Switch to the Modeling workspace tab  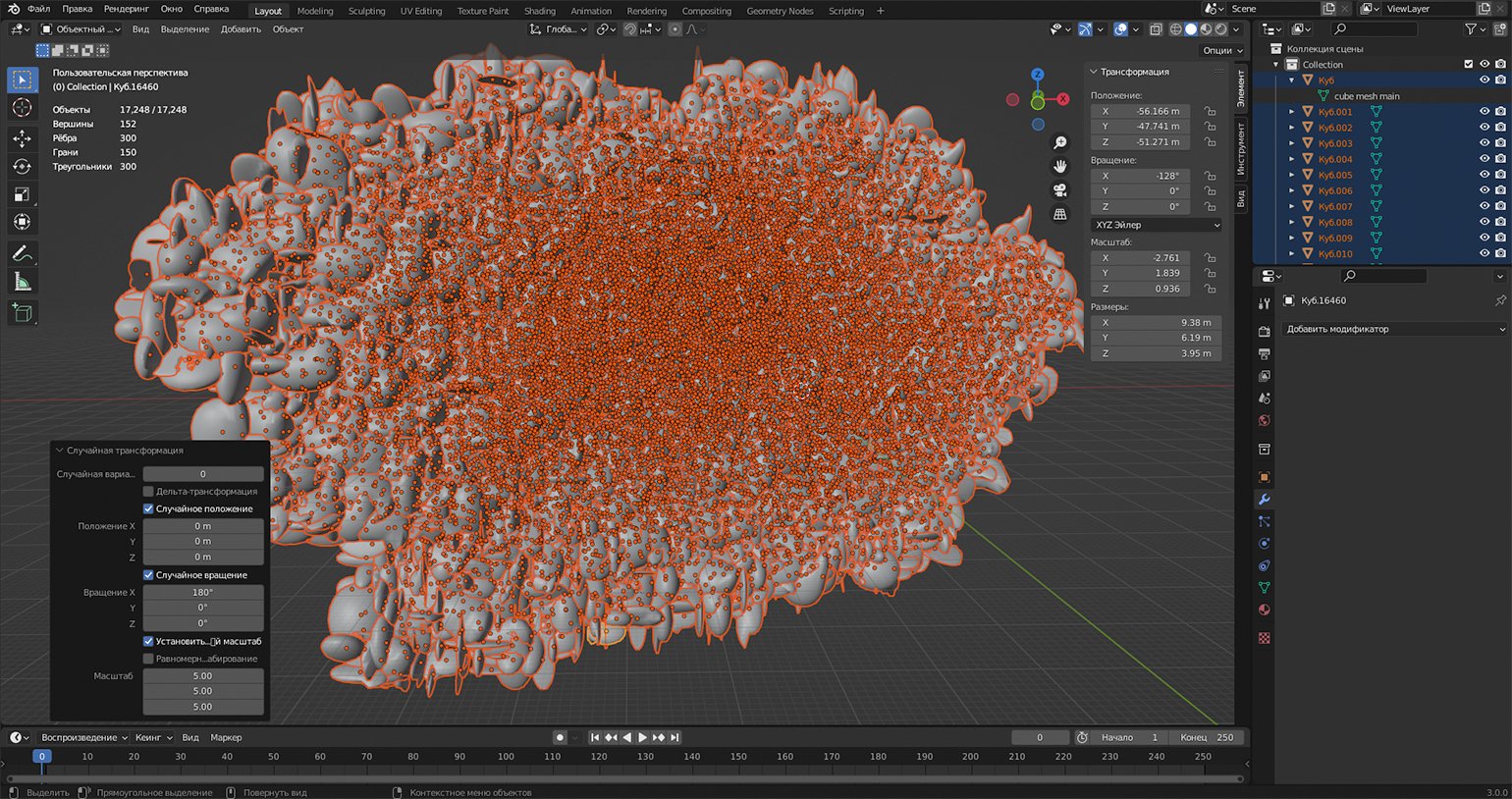coord(314,11)
